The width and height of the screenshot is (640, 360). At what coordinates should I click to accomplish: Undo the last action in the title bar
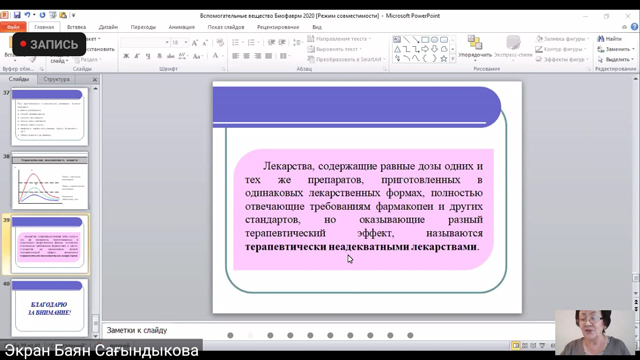click(27, 15)
